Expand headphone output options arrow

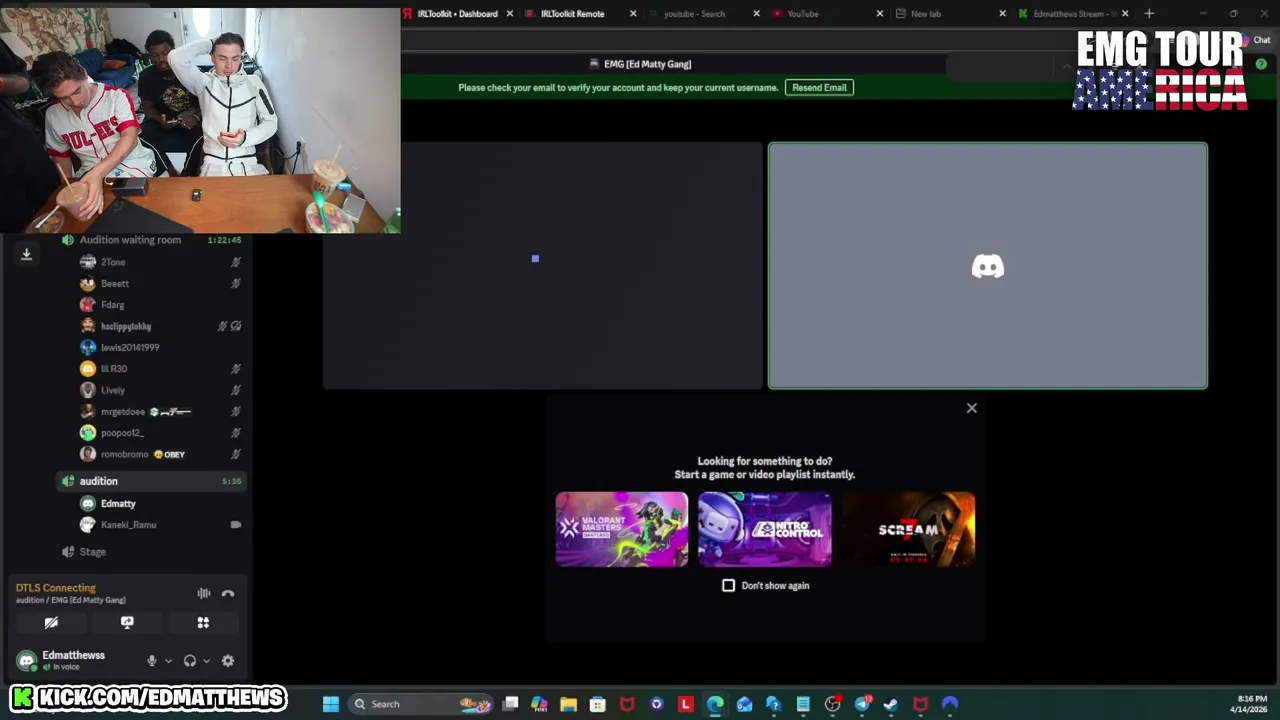(206, 660)
